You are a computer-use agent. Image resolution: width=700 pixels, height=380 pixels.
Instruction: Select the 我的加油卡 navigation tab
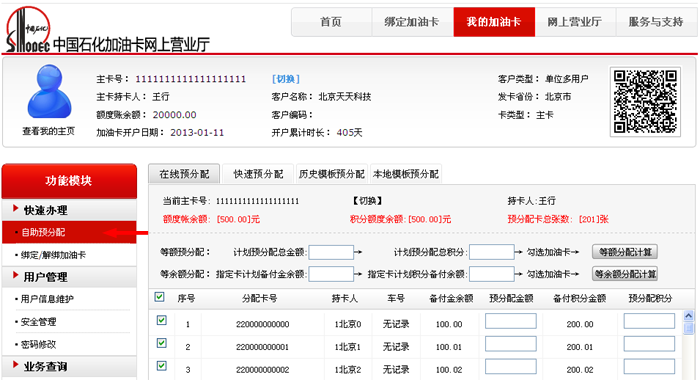point(494,22)
